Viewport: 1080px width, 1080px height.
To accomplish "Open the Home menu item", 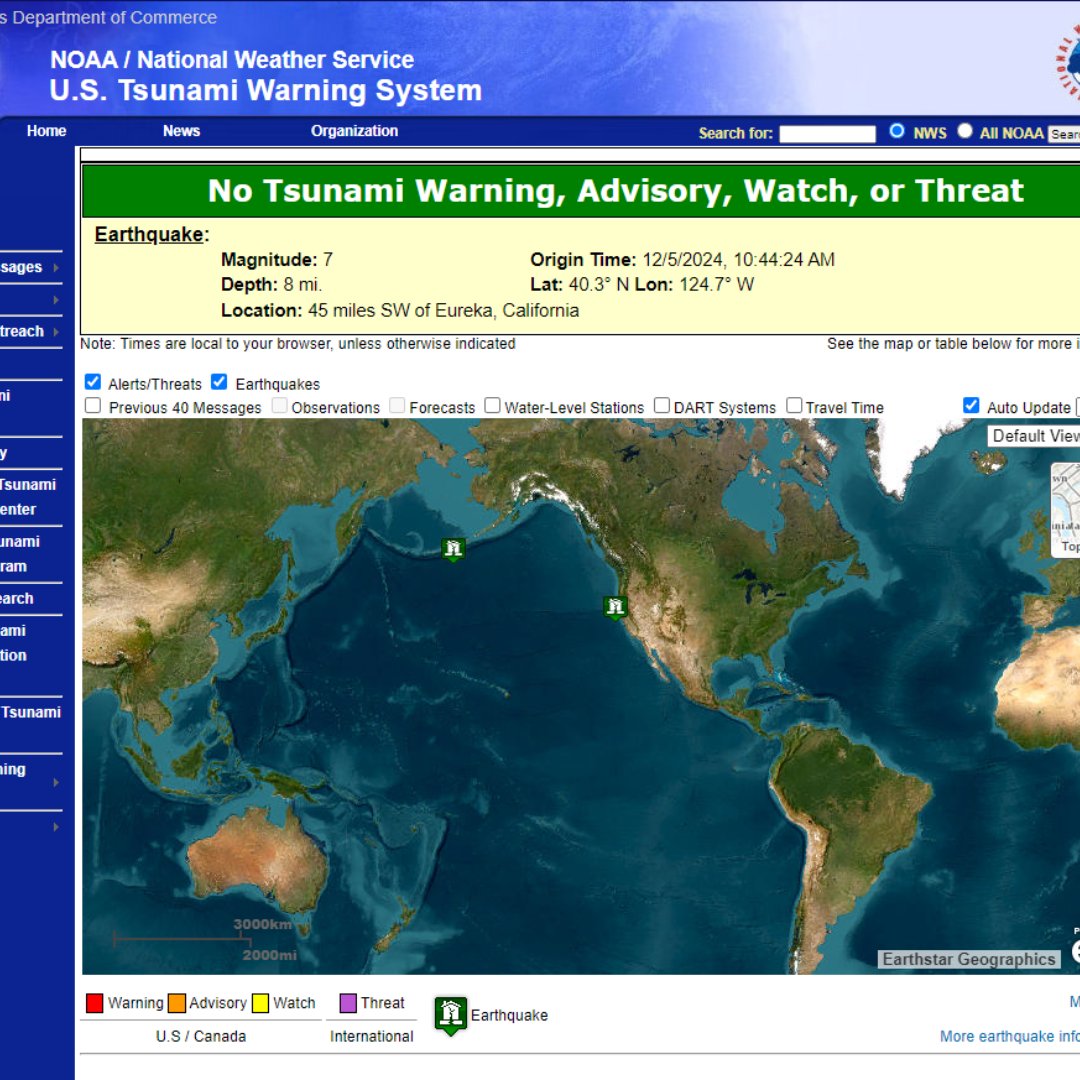I will click(x=46, y=131).
